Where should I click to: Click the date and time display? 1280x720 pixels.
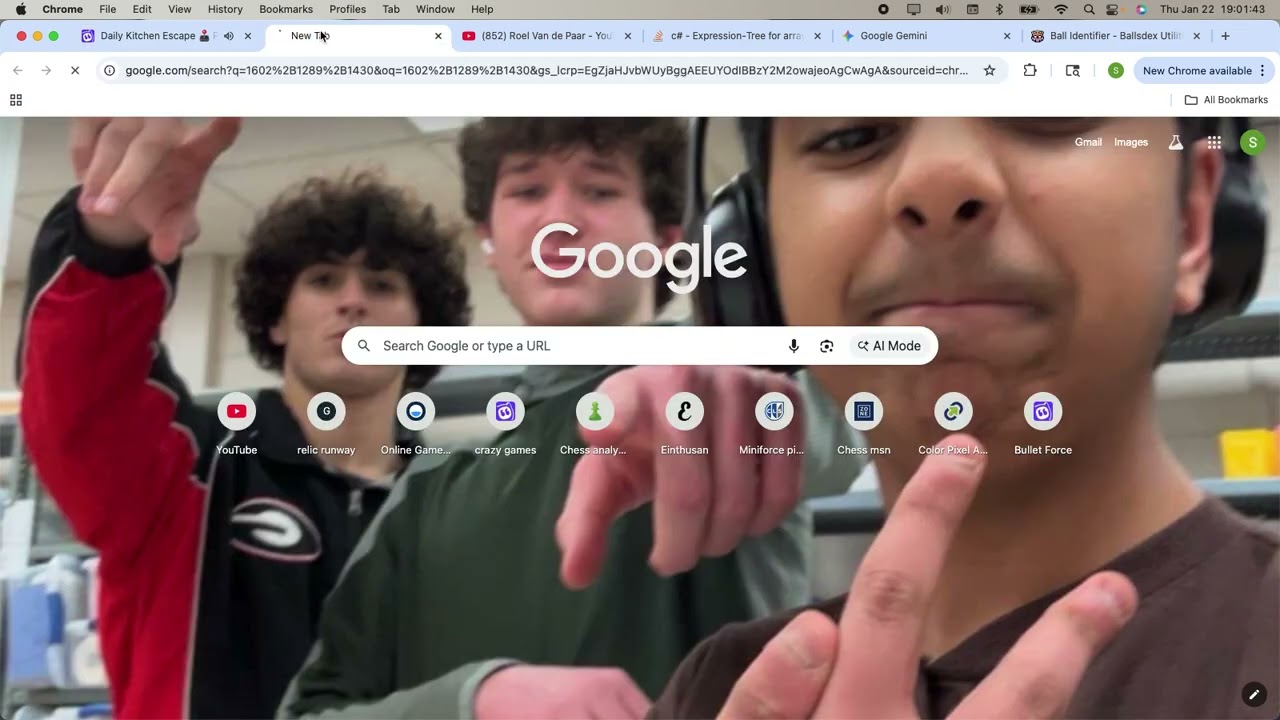coord(1212,9)
